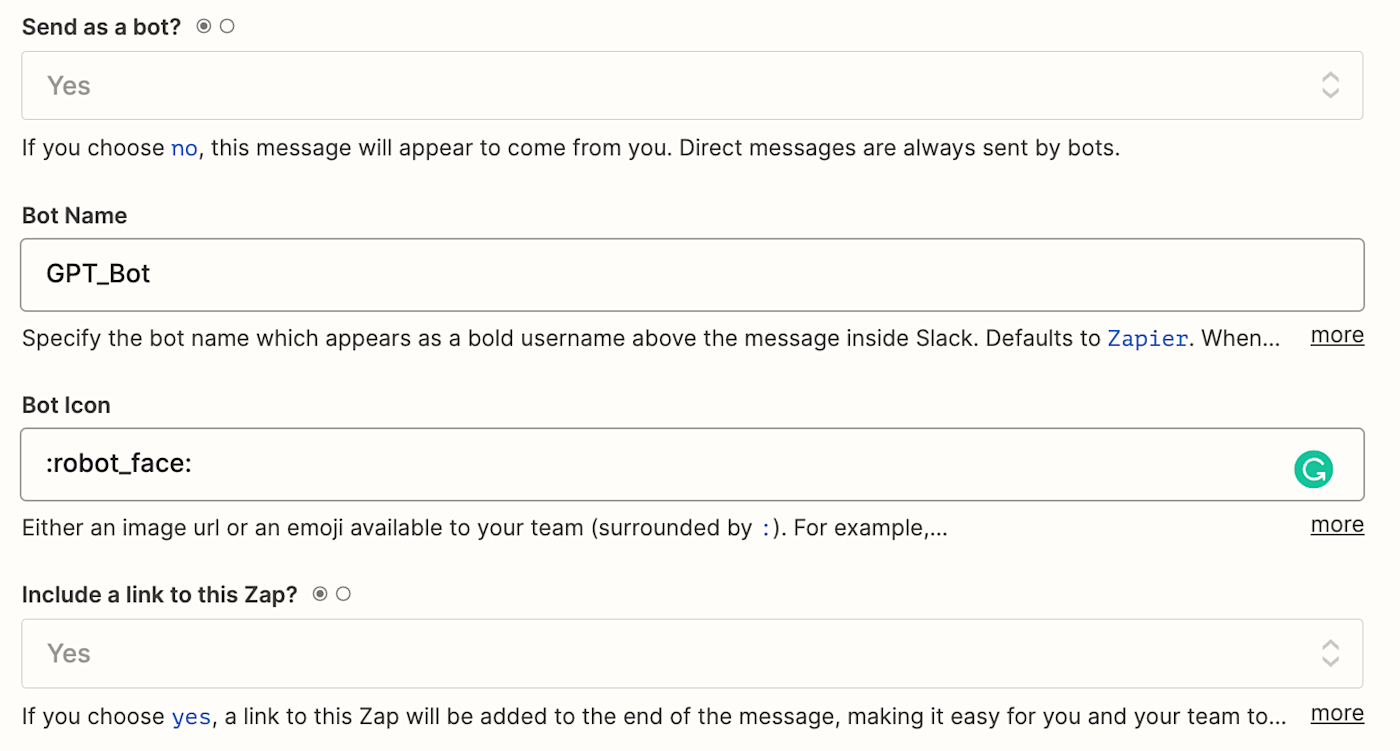Expand more under Include a link description
Screen dimensions: 1400x751
(x=1337, y=713)
